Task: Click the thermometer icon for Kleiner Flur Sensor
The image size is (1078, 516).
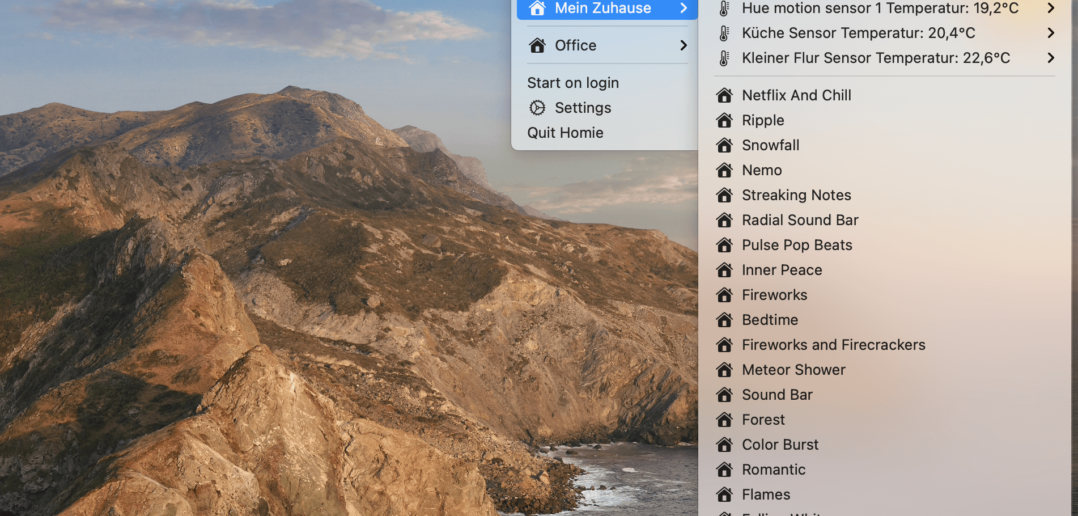Action: click(x=724, y=58)
